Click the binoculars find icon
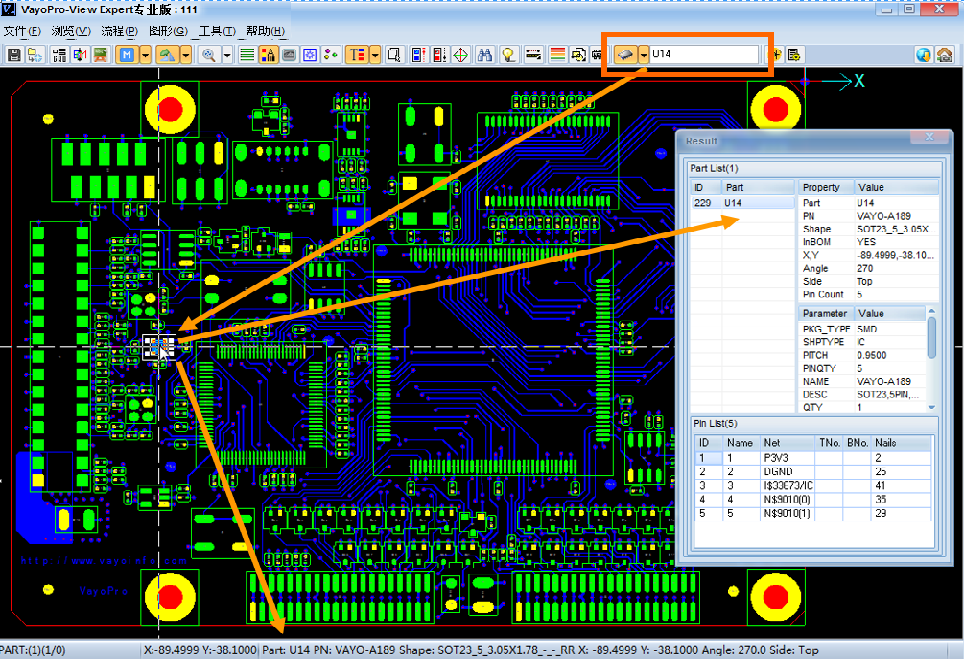965x660 pixels. coord(485,55)
